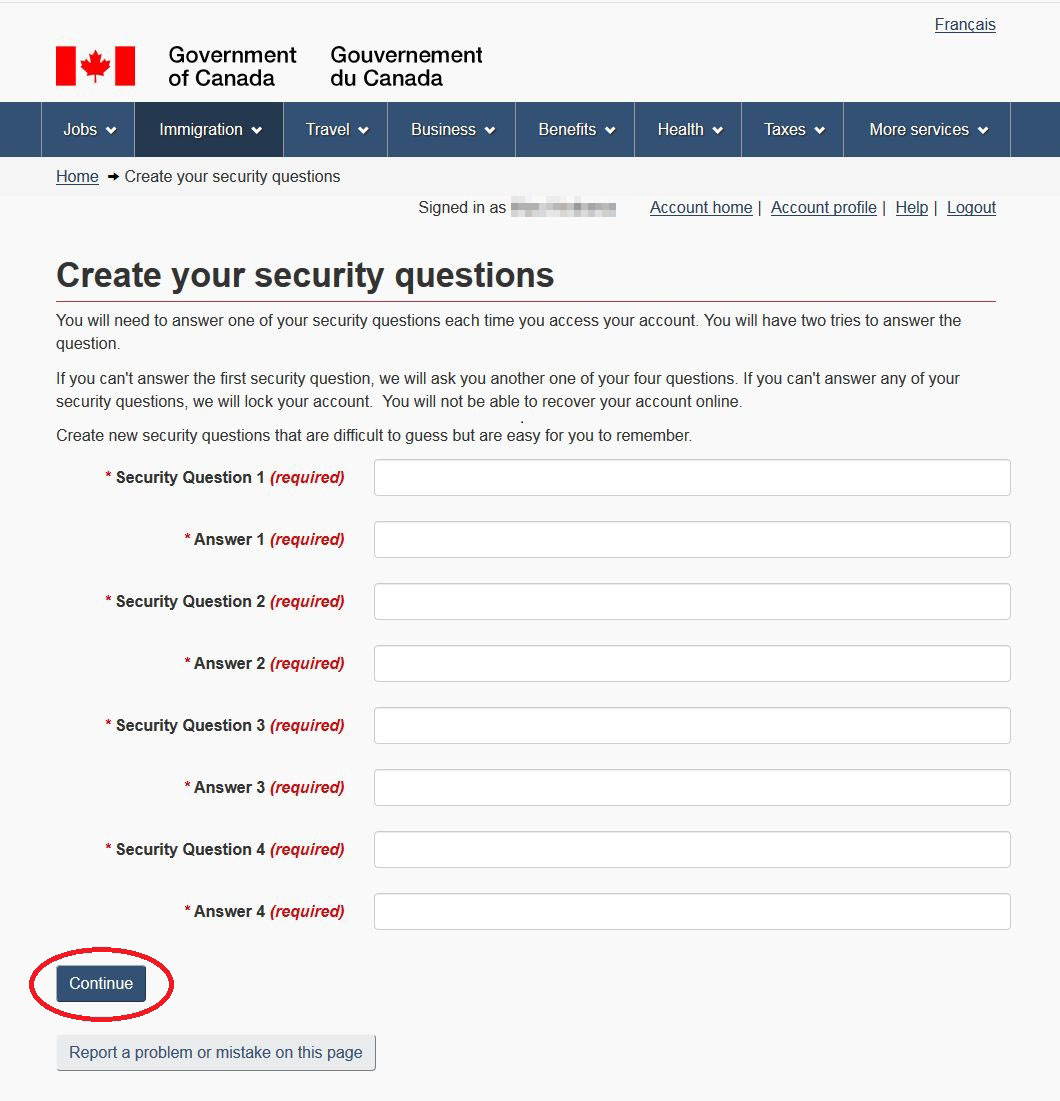Image resolution: width=1060 pixels, height=1101 pixels.
Task: Open the Immigration dropdown menu
Action: click(x=209, y=130)
